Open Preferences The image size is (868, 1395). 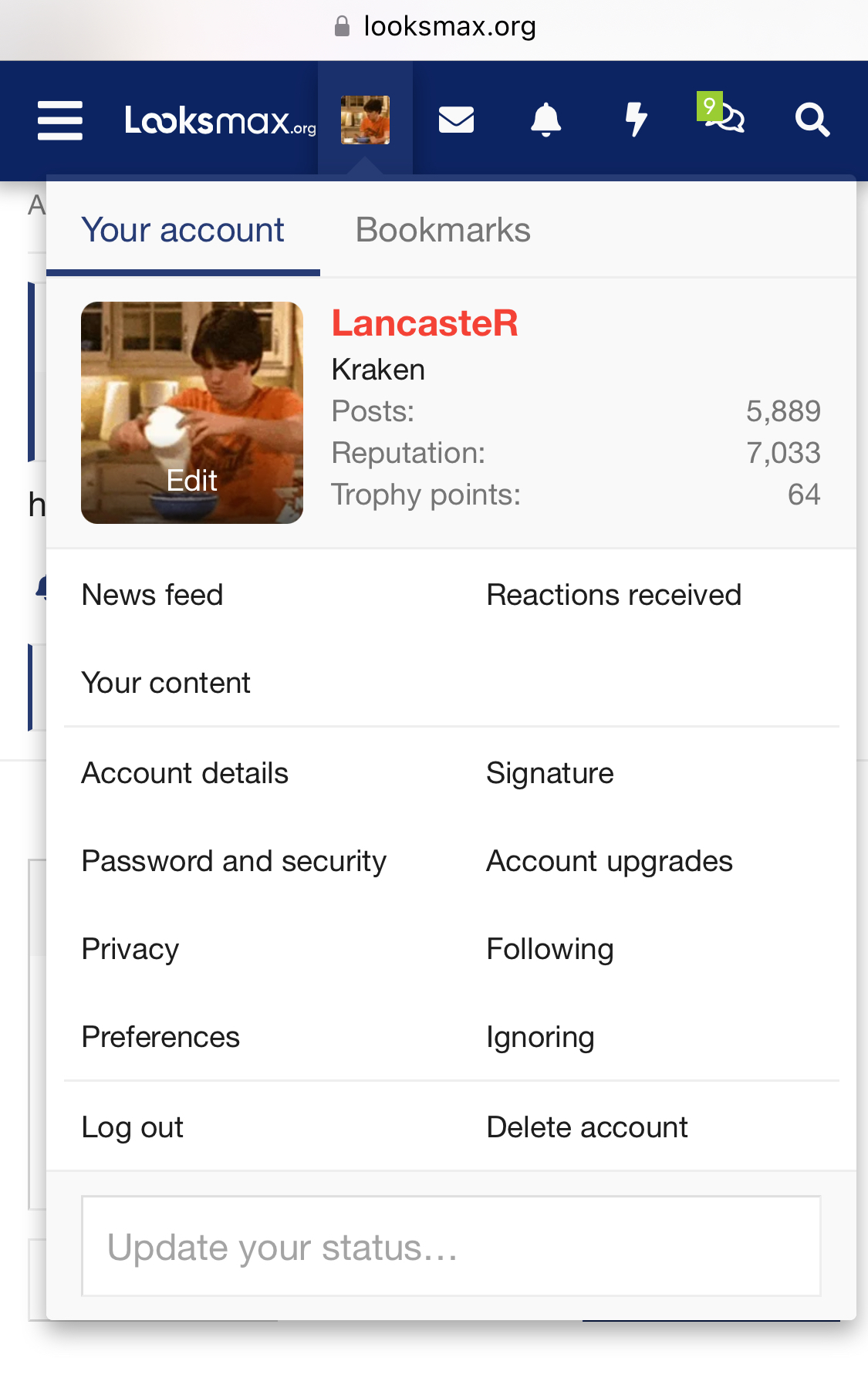pyautogui.click(x=160, y=1037)
